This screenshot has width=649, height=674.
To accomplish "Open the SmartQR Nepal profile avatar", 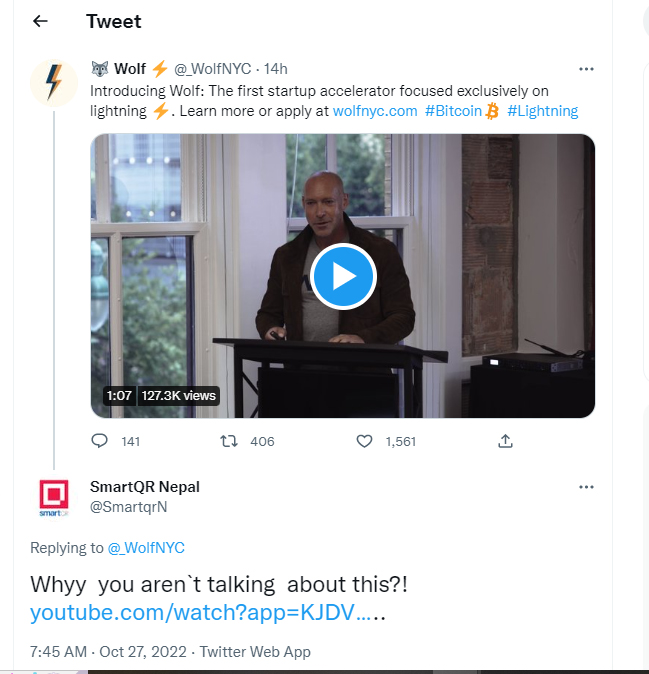I will [54, 497].
